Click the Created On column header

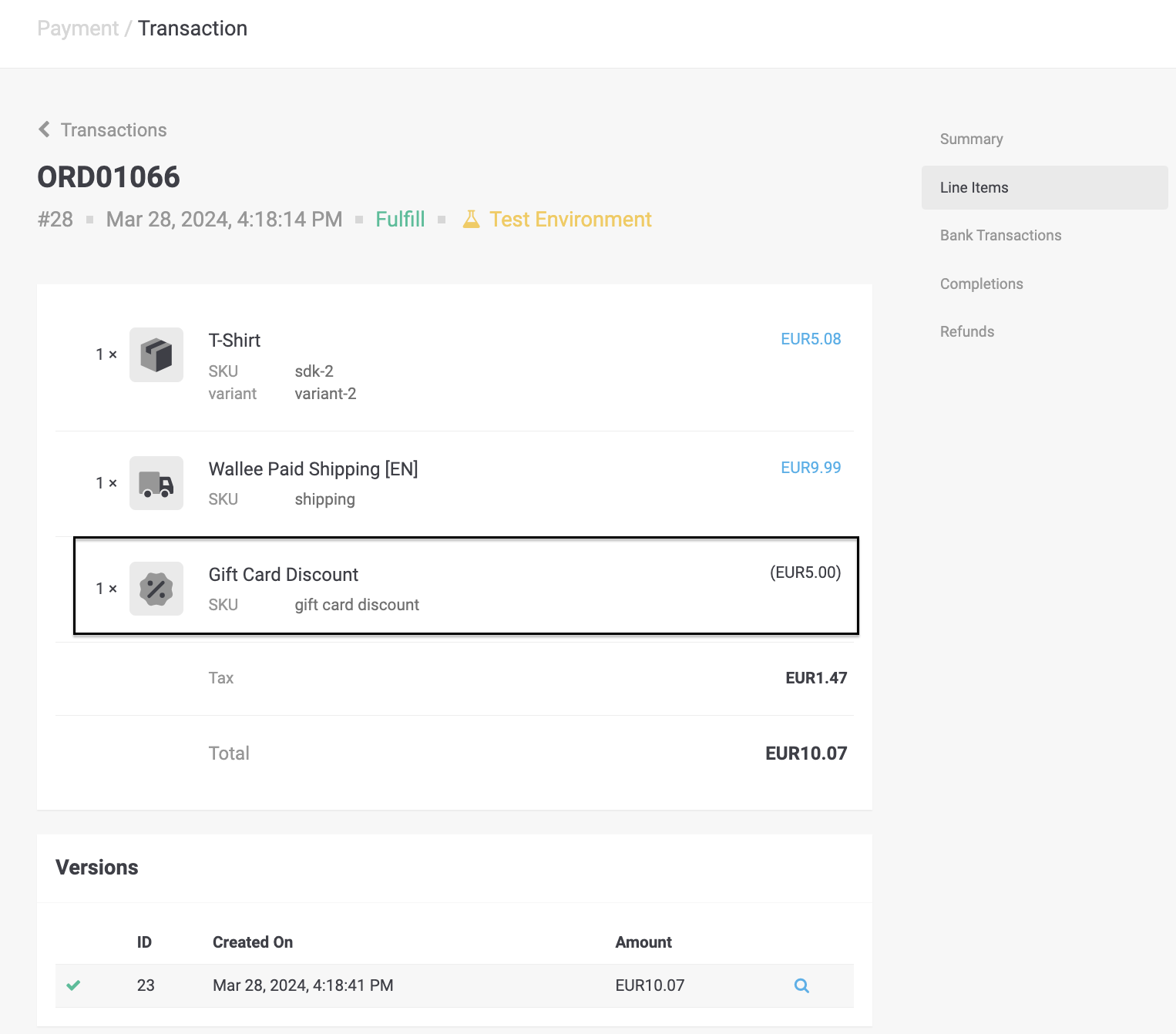[x=253, y=942]
